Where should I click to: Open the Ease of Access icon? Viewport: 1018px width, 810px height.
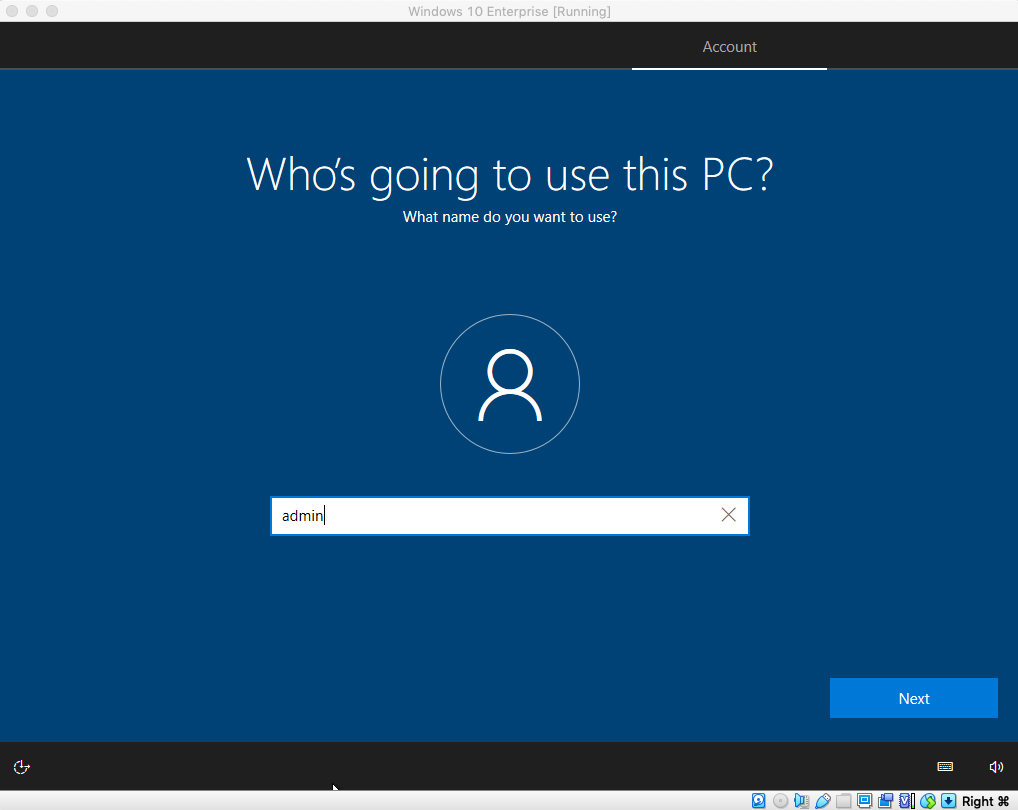(21, 767)
